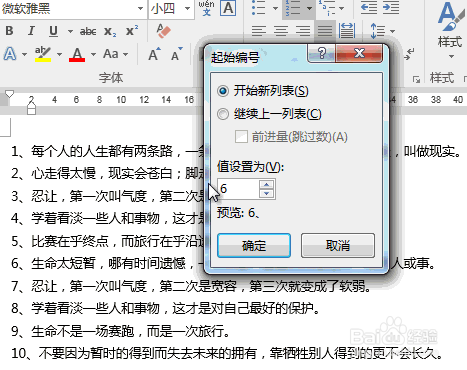Viewport: 467px width, 370px height.
Task: Expand highlight color dropdown arrow
Action: [59, 54]
